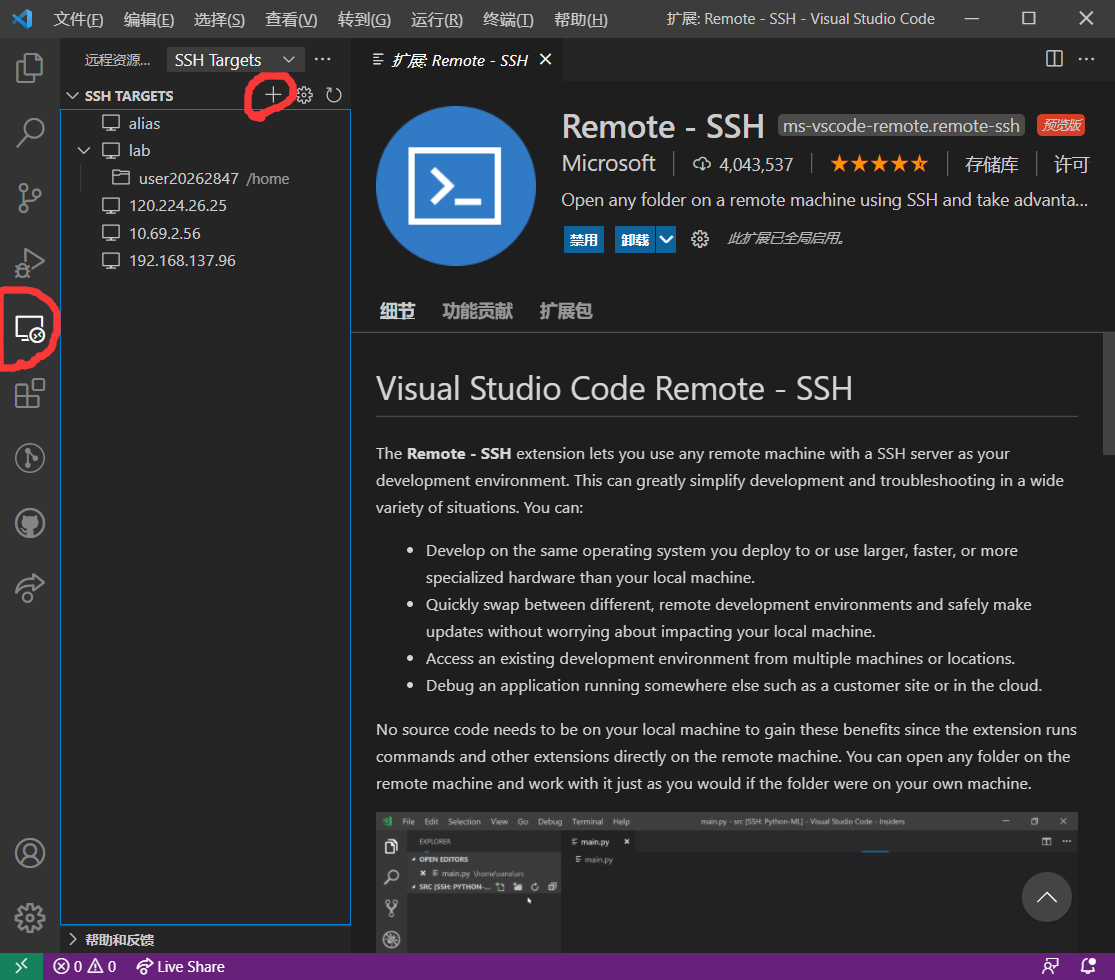This screenshot has width=1115, height=980.
Task: Open the 选择(S) menu
Action: [x=219, y=19]
